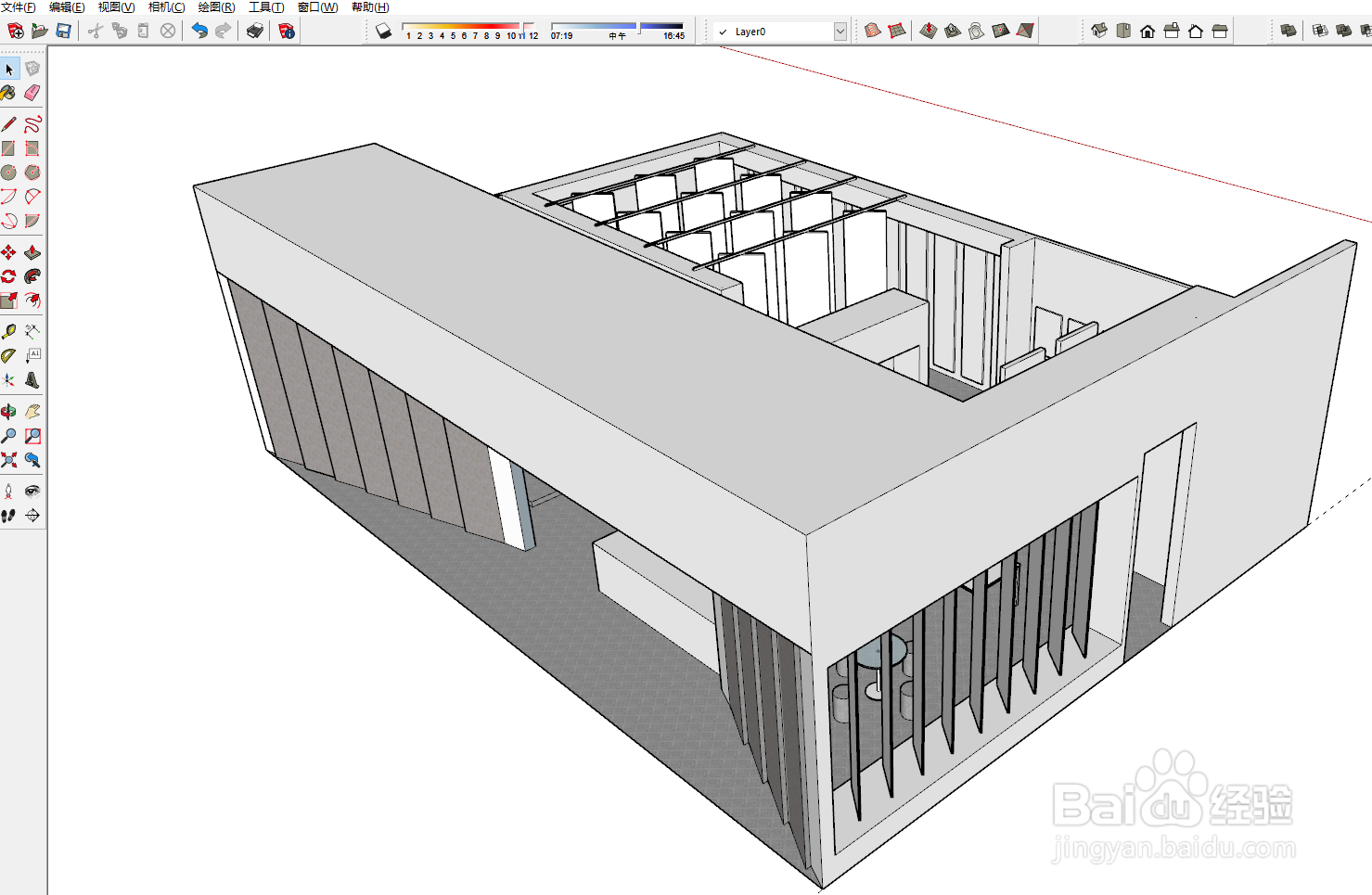Select the Dimensions tool

pos(32,331)
